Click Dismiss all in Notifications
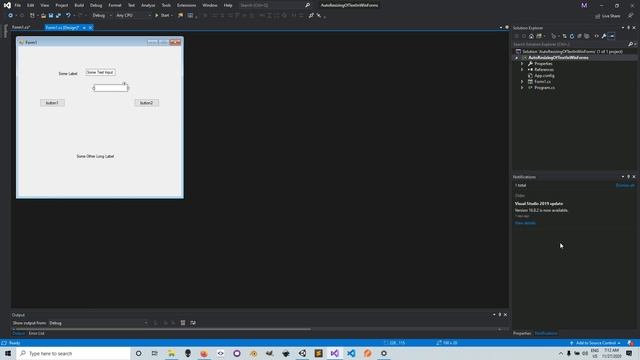640x360 pixels. (625, 185)
